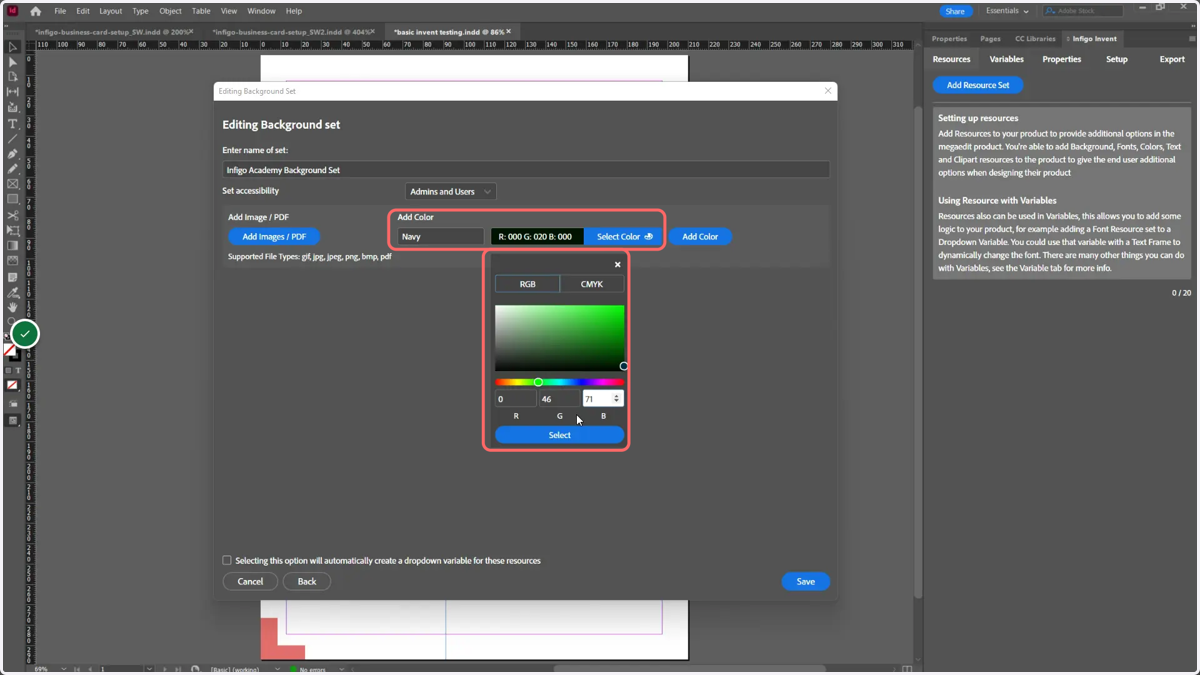
Task: Click the Cancel button
Action: (250, 581)
